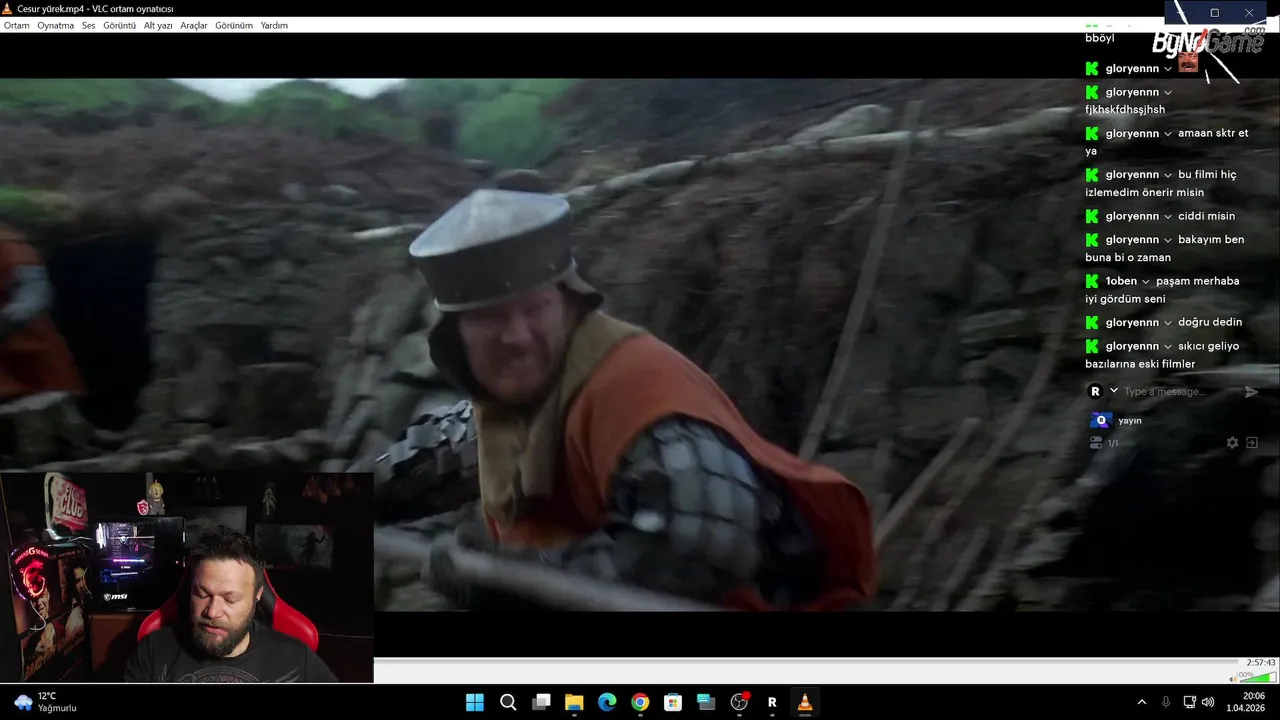This screenshot has height=720, width=1280.
Task: Open the Alt yazı menu
Action: click(x=158, y=25)
